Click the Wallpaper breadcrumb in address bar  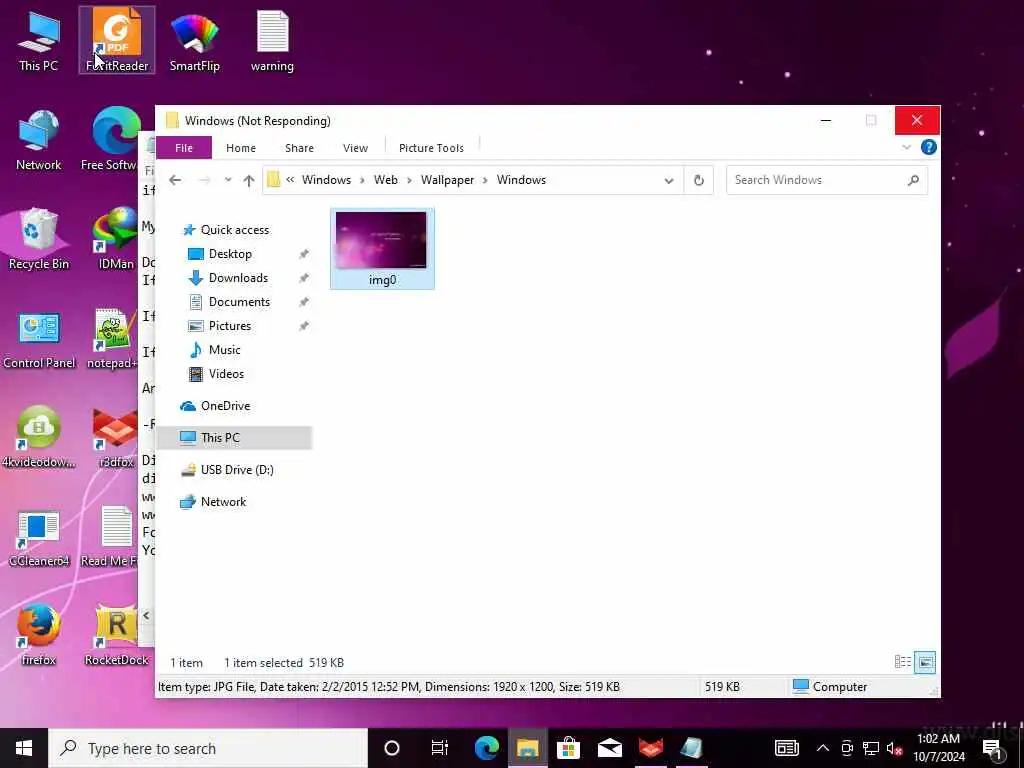click(447, 180)
